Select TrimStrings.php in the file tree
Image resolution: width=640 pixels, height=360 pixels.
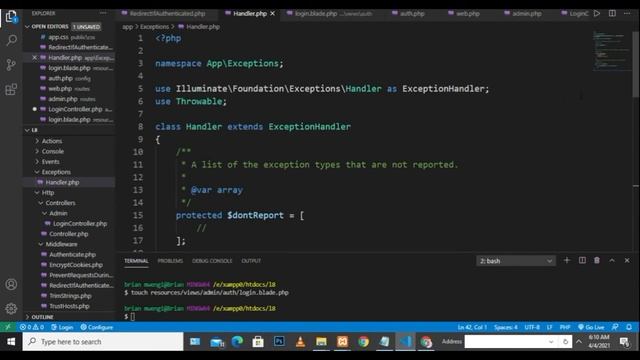pyautogui.click(x=69, y=296)
